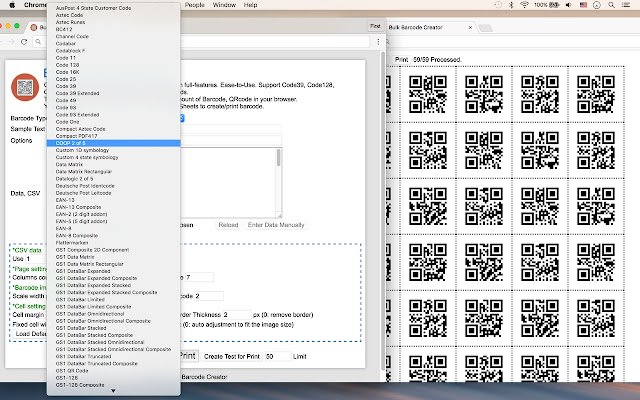The image size is (640, 400).
Task: Click the US flag input source icon
Action: (x=583, y=5)
